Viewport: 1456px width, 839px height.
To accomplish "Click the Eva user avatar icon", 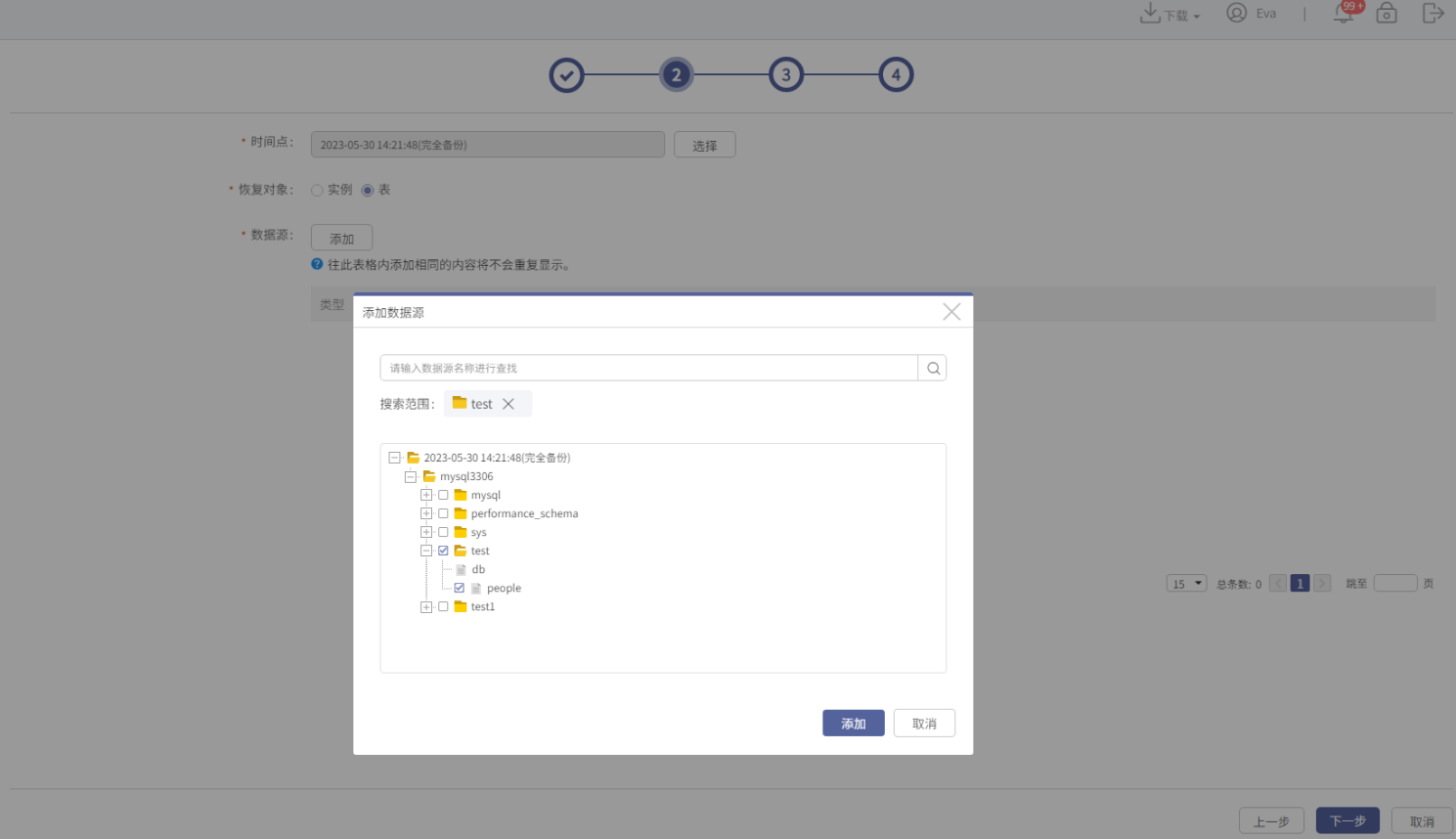I will [x=1237, y=13].
